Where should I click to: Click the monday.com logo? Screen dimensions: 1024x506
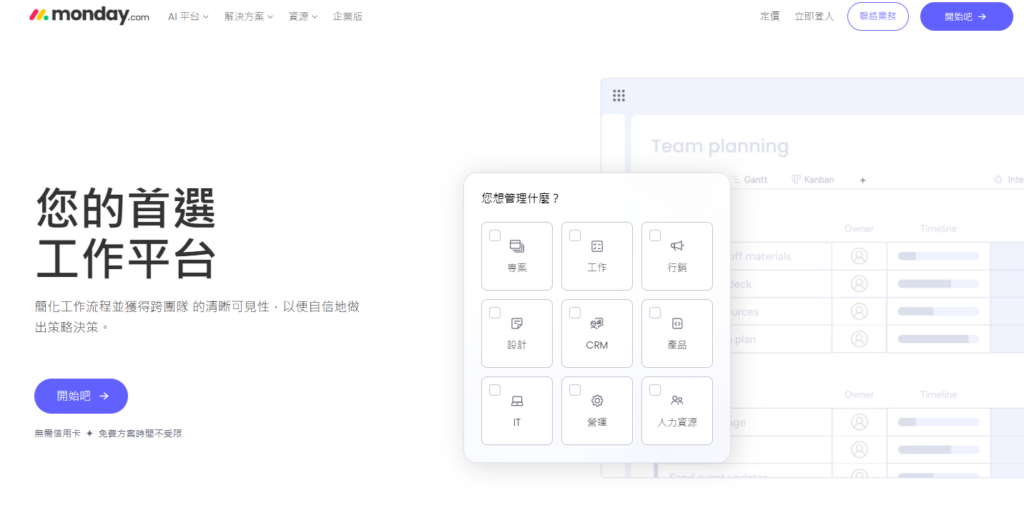tap(89, 16)
